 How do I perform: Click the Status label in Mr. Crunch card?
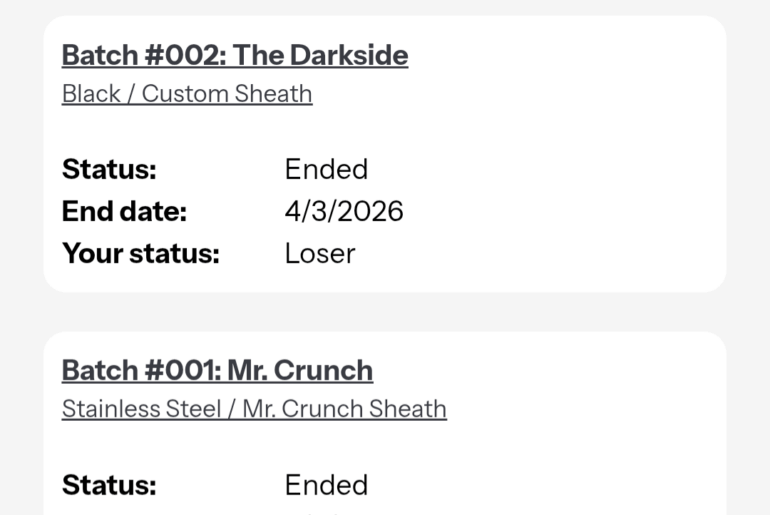tap(109, 486)
